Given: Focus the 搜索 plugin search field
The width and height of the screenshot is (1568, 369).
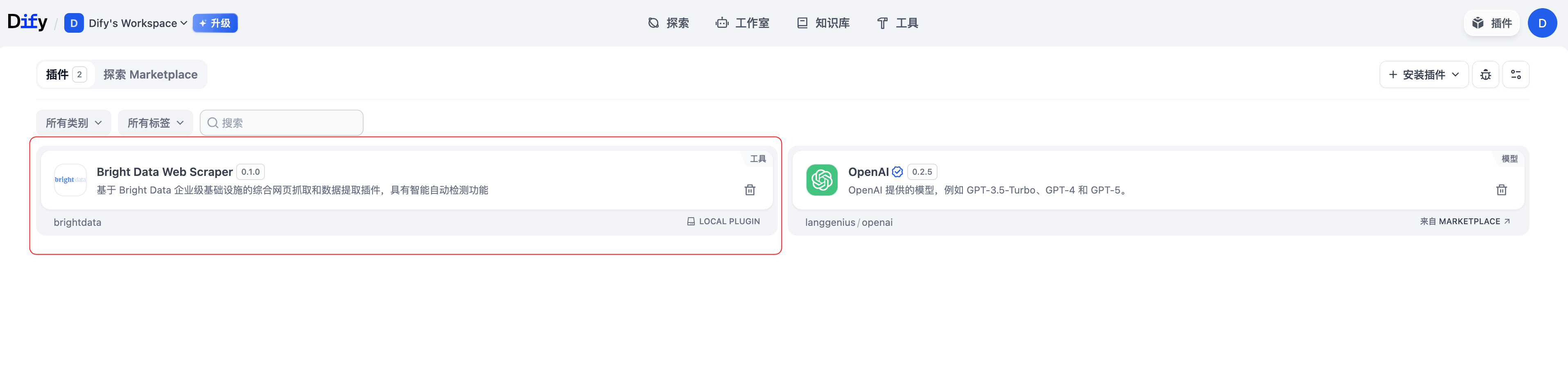Looking at the screenshot, I should click(282, 123).
